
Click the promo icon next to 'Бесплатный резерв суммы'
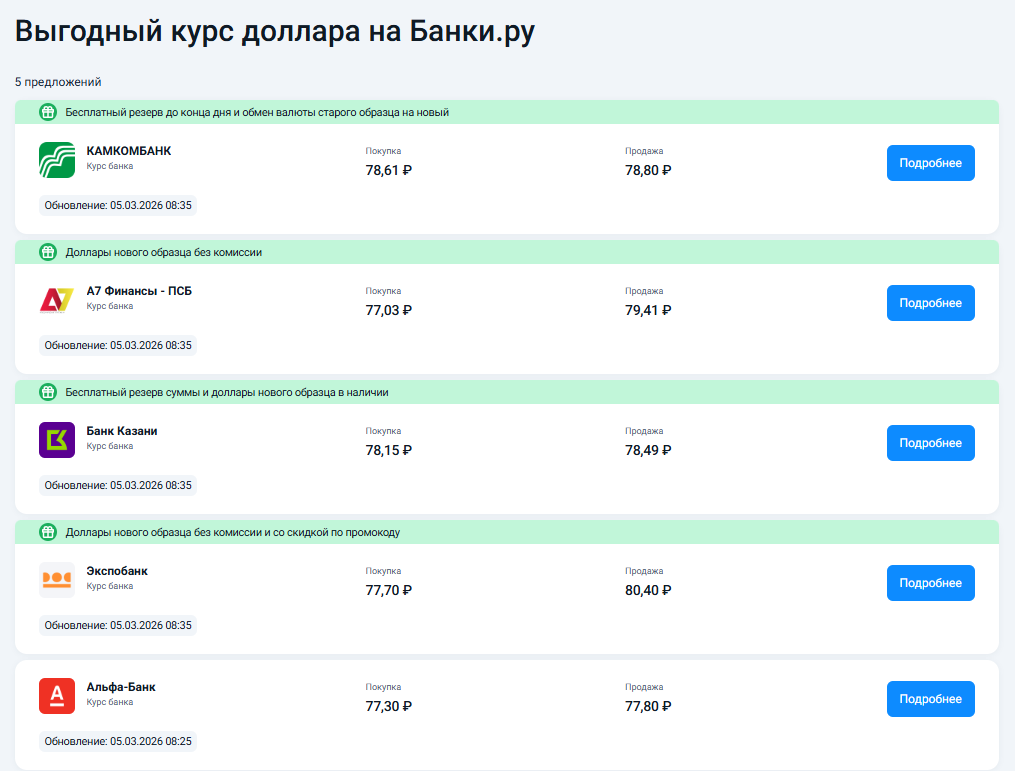pos(47,392)
